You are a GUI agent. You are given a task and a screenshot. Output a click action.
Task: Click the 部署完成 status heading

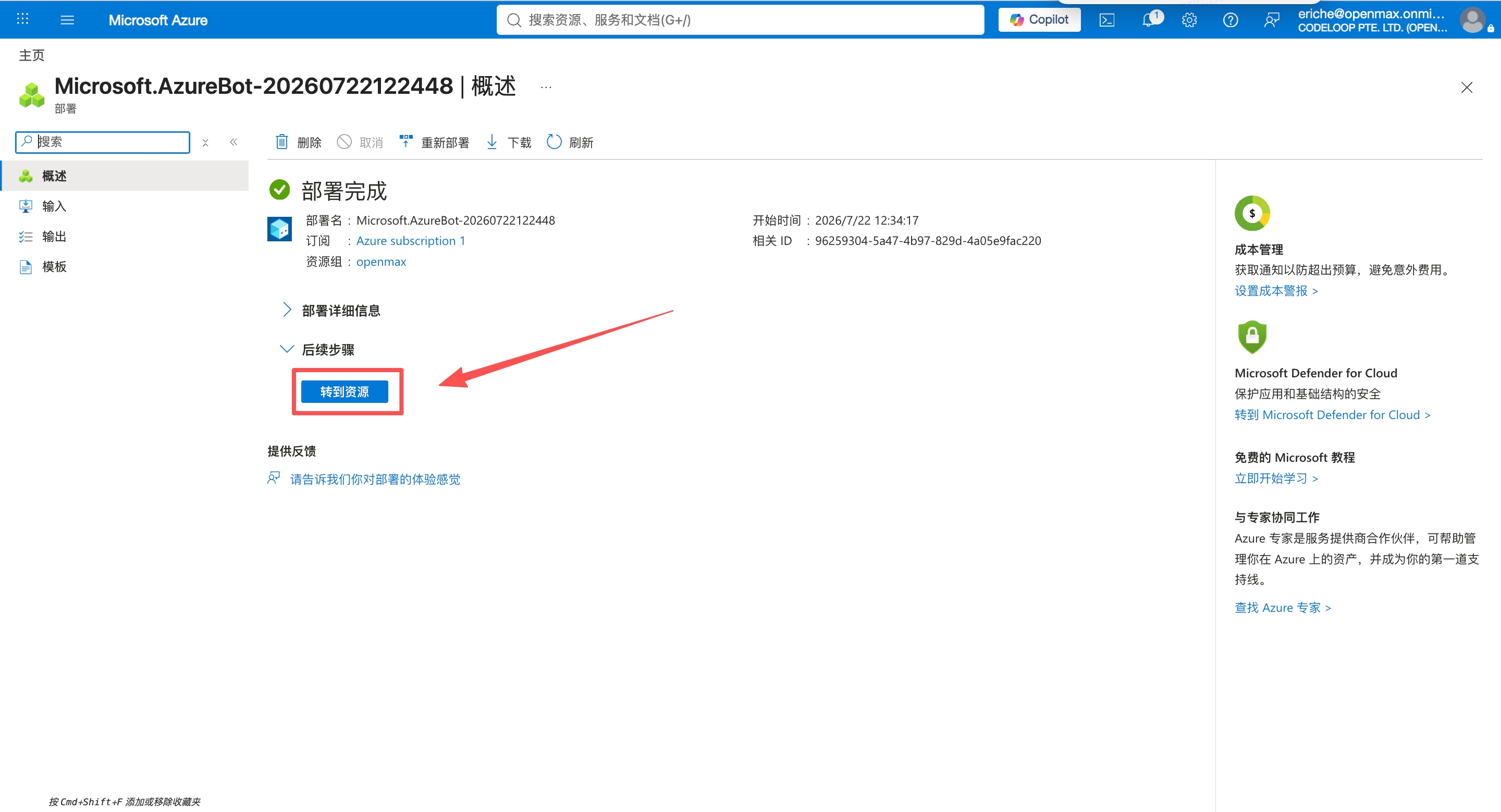[x=344, y=190]
